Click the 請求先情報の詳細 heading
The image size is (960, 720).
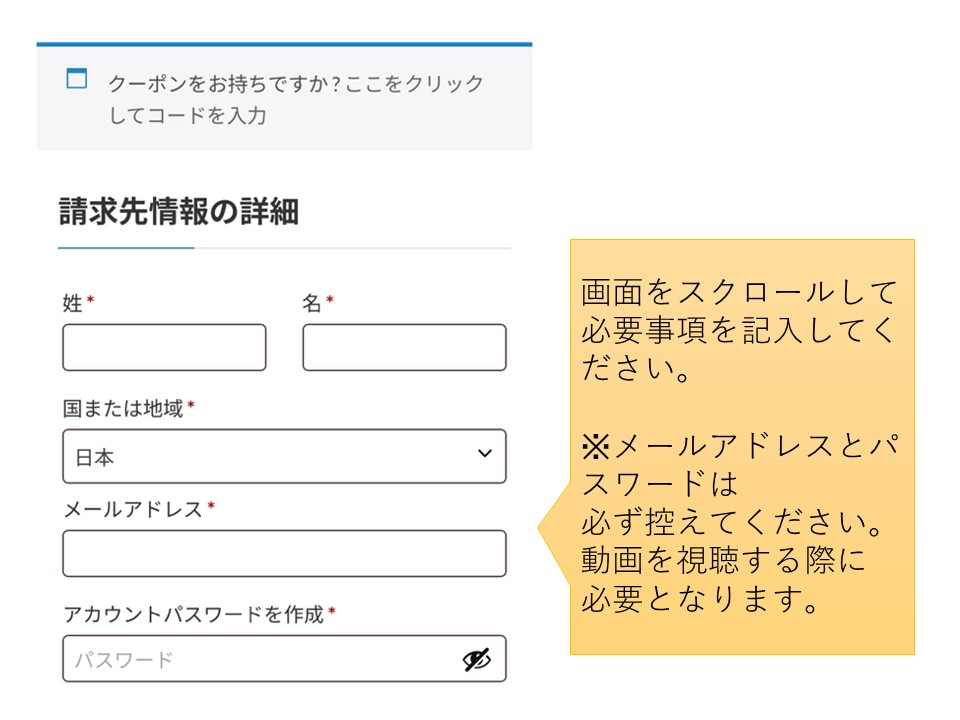point(179,212)
